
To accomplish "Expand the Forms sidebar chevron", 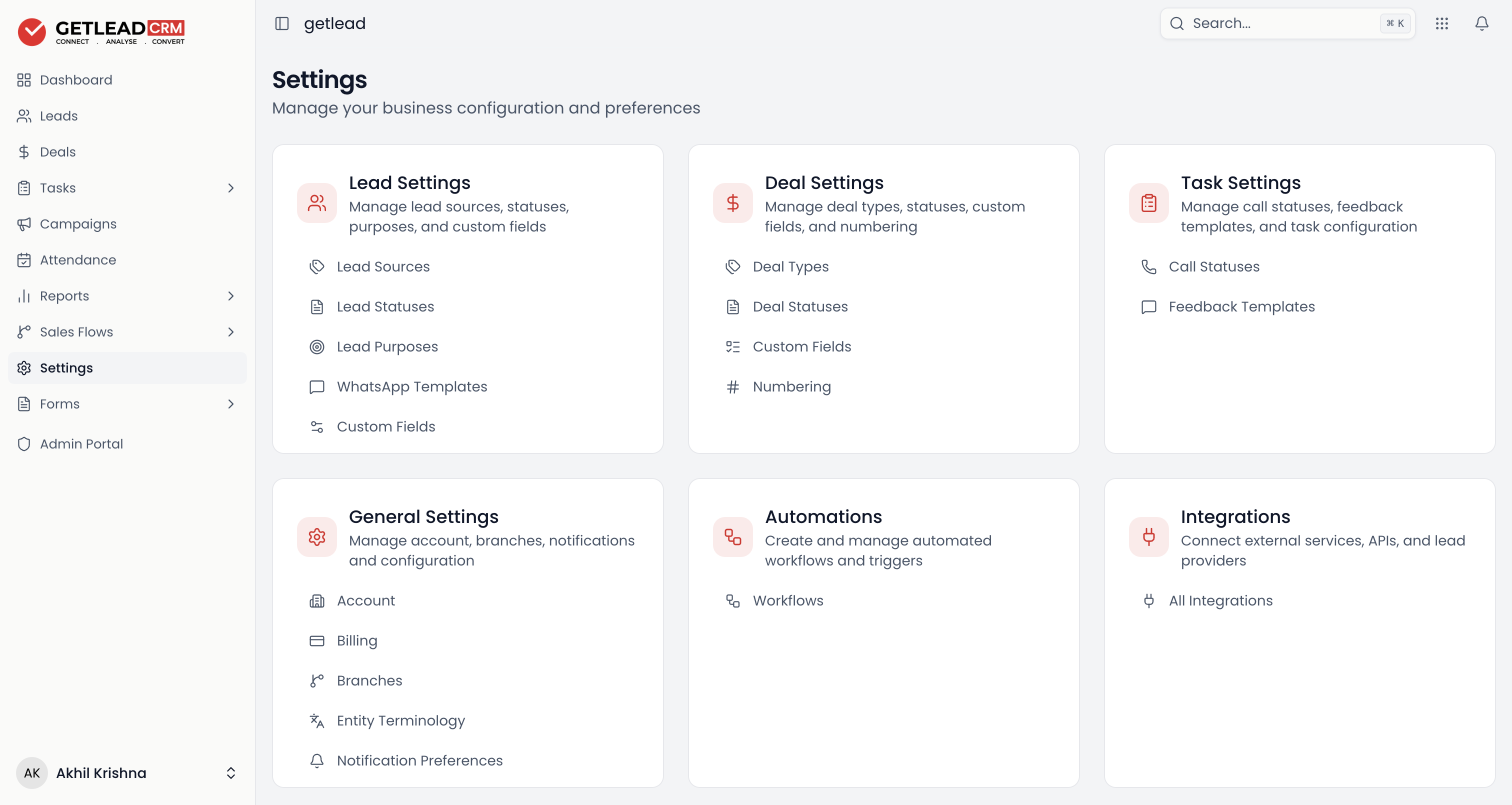I will (230, 404).
